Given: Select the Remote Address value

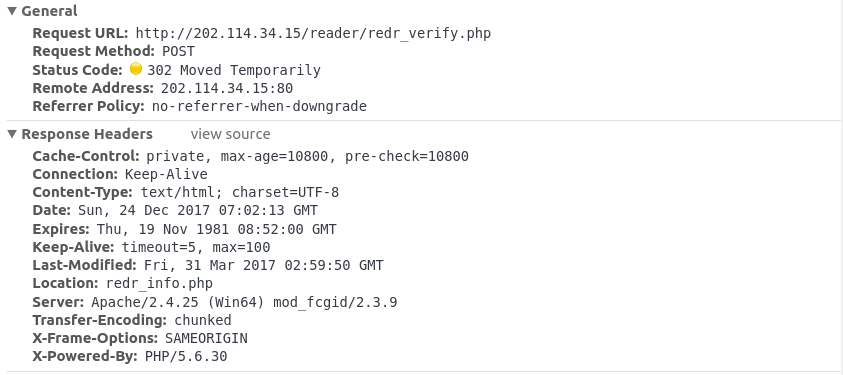Looking at the screenshot, I should tap(227, 88).
